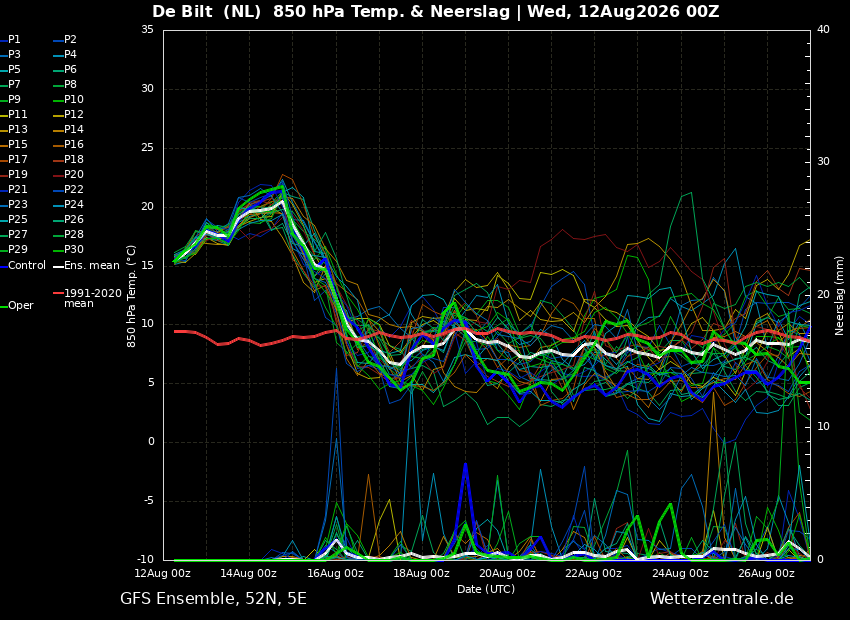Click the -10 tick on temperature axis
850x620 pixels.
point(145,559)
